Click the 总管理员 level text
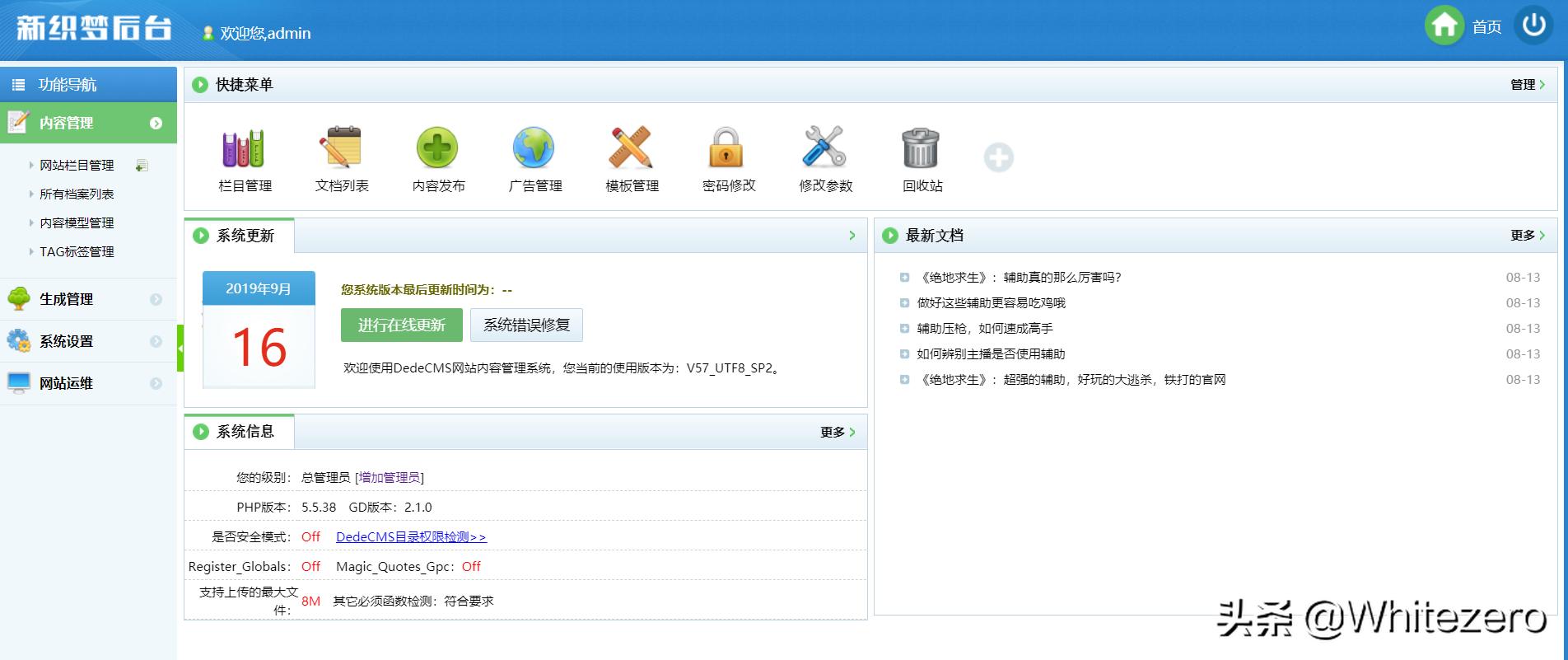 (325, 477)
